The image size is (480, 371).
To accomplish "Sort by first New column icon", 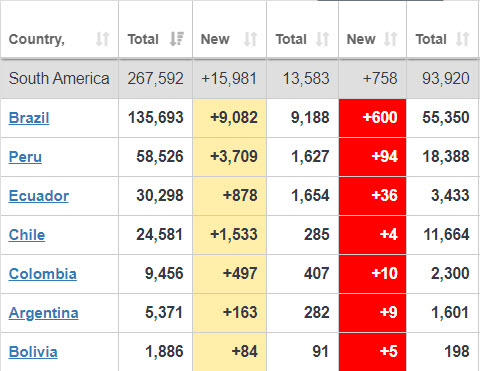I will tap(250, 39).
